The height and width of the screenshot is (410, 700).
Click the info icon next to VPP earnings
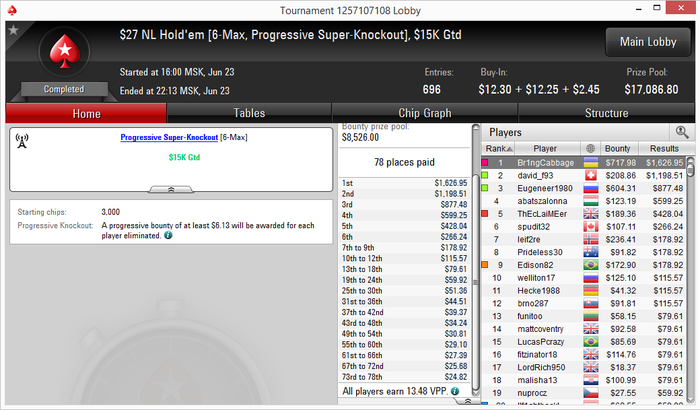click(x=455, y=391)
